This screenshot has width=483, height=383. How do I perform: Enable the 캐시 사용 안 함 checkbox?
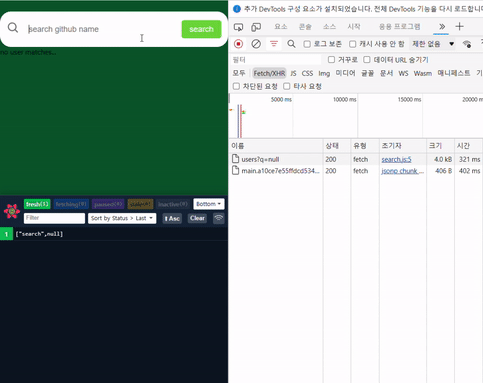353,44
